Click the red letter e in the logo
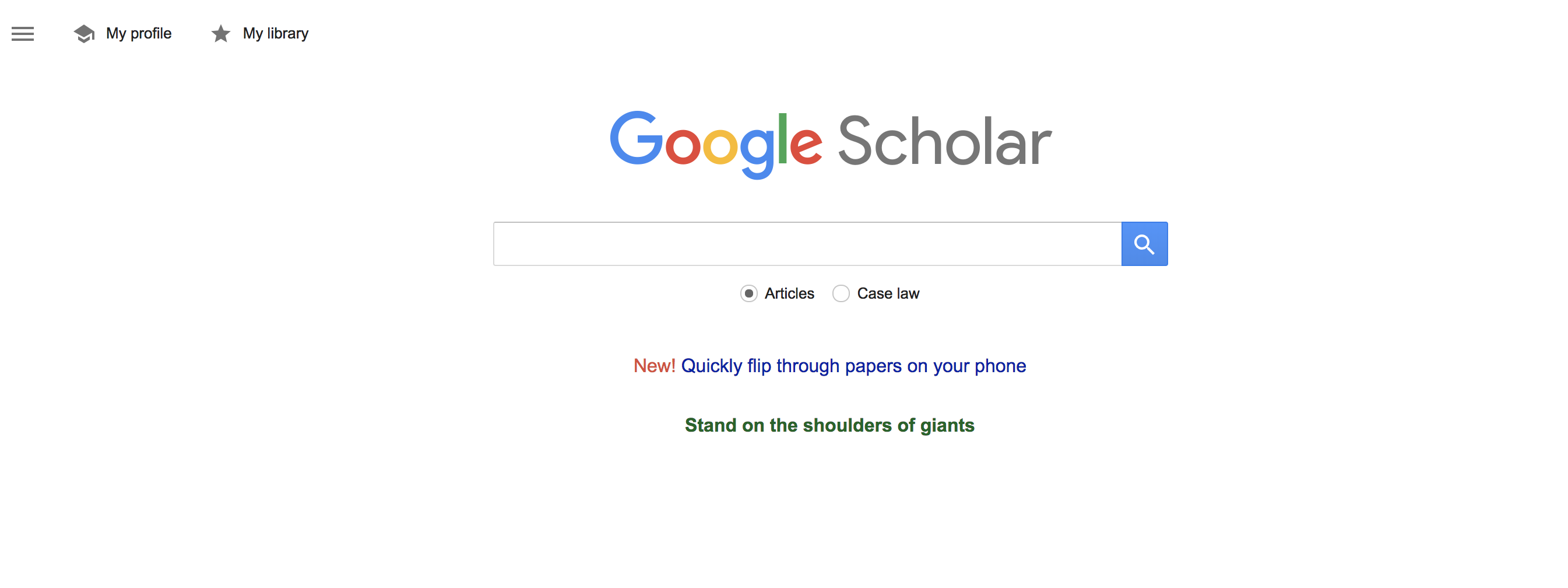Viewport: 1568px width, 588px height. pos(806,147)
